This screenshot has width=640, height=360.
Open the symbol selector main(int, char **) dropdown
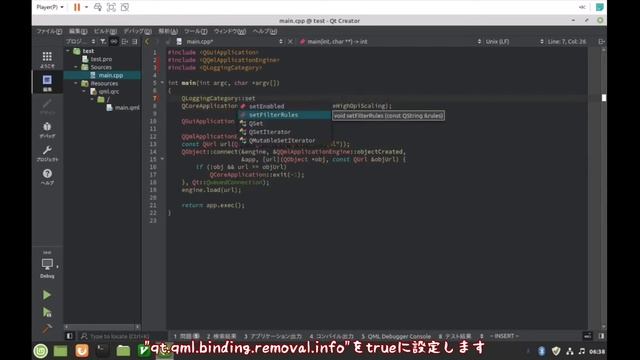pyautogui.click(x=390, y=41)
